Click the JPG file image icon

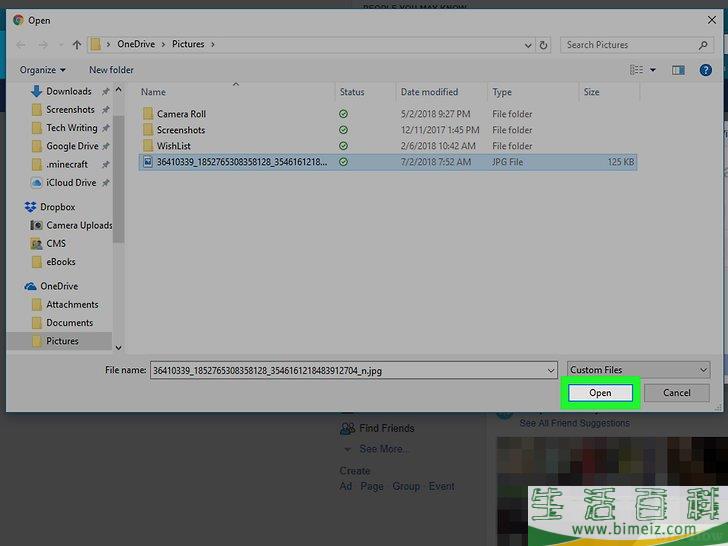pyautogui.click(x=148, y=162)
